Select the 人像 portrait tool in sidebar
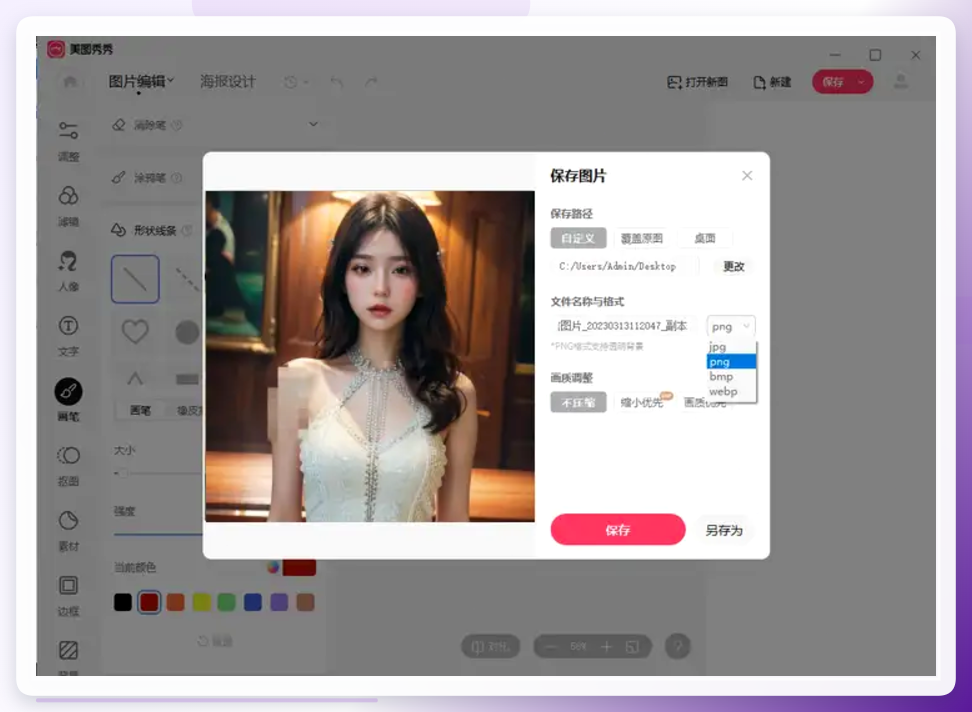This screenshot has height=712, width=972. coord(68,271)
